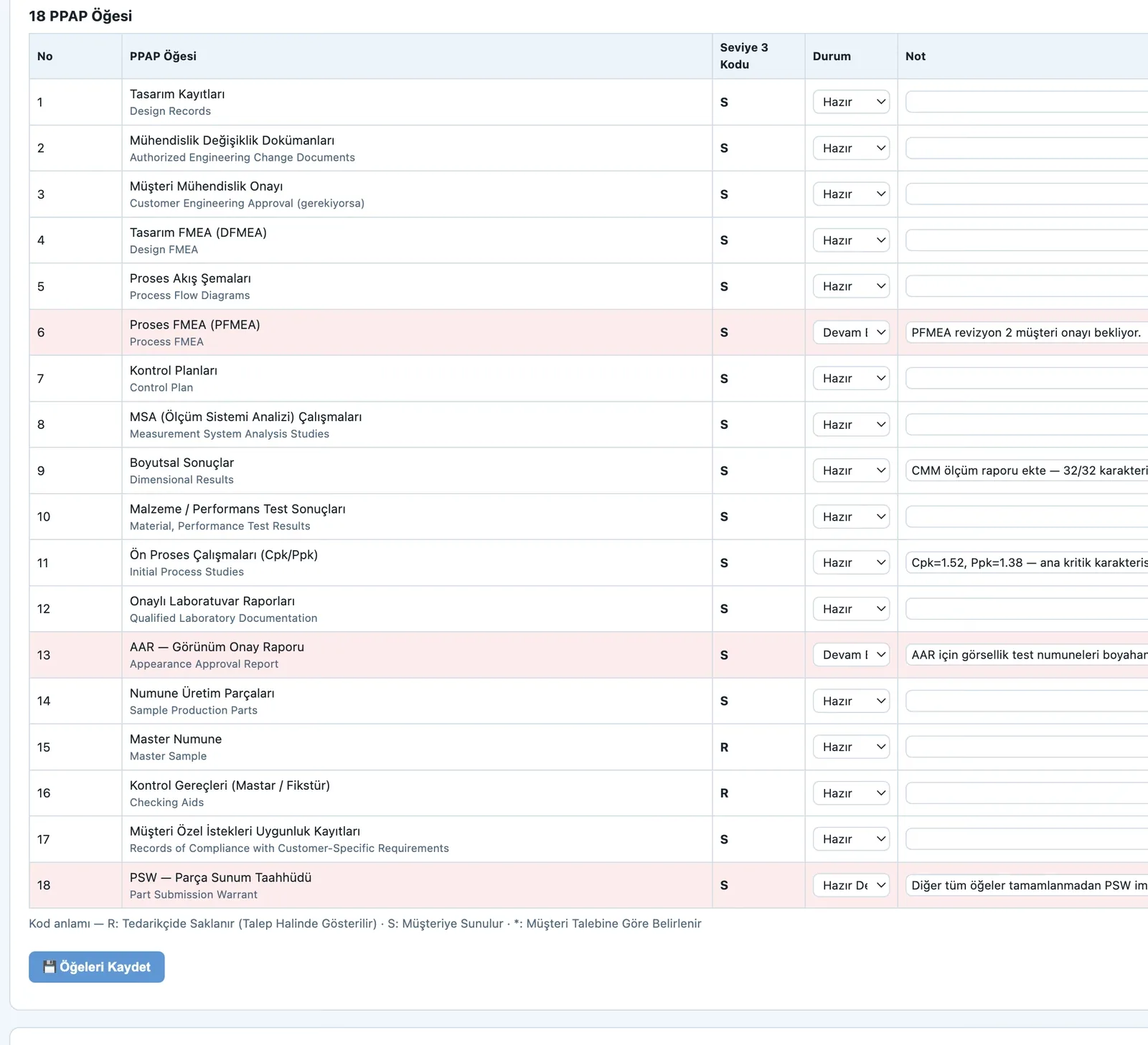This screenshot has height=1045, width=1148.
Task: Open status dropdown for Tasarım Kayıtları
Action: (851, 102)
